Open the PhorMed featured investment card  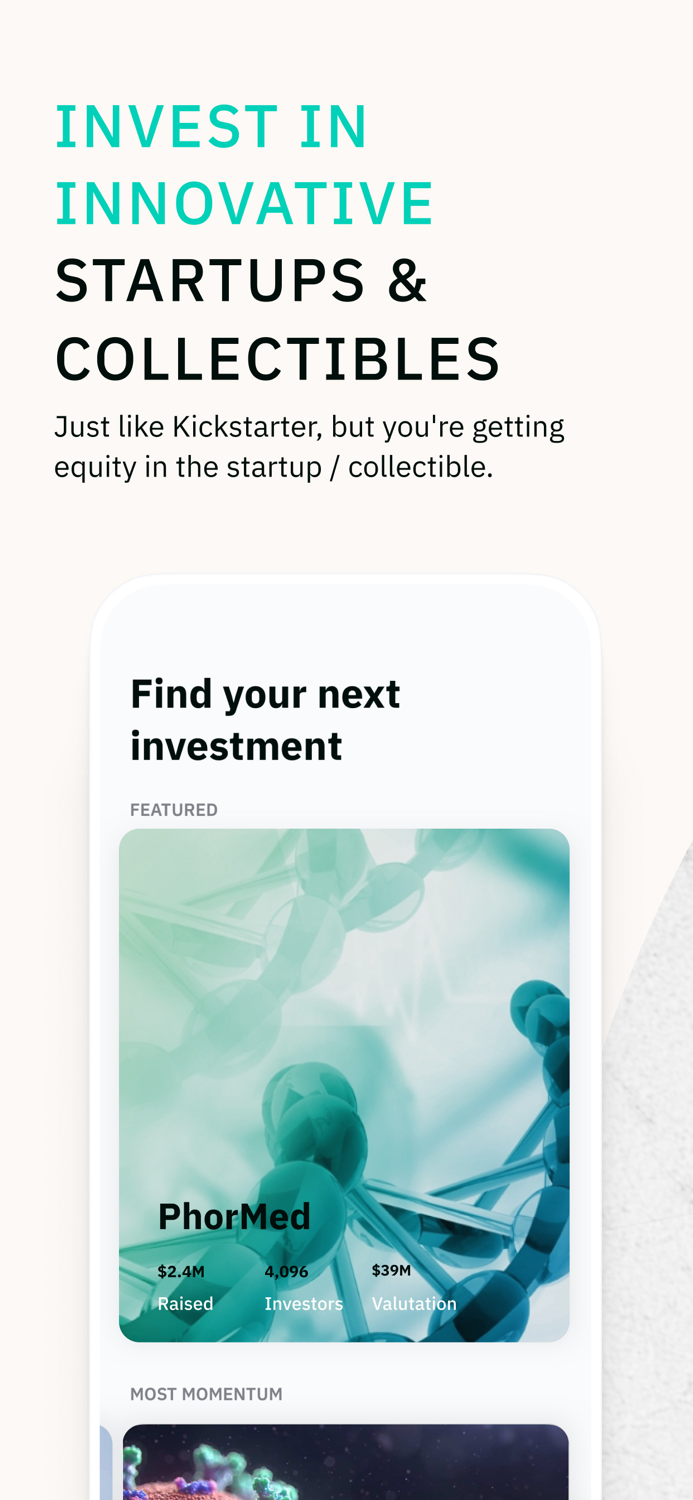pos(344,1084)
